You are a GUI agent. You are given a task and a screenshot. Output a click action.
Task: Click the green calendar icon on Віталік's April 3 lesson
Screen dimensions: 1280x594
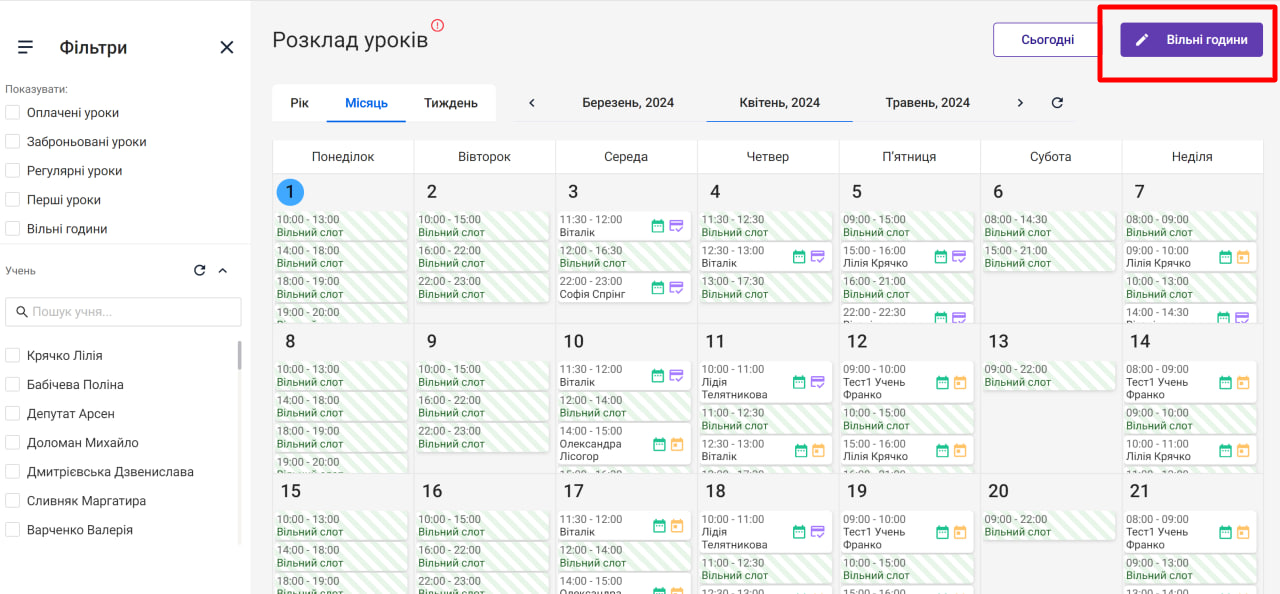point(658,226)
